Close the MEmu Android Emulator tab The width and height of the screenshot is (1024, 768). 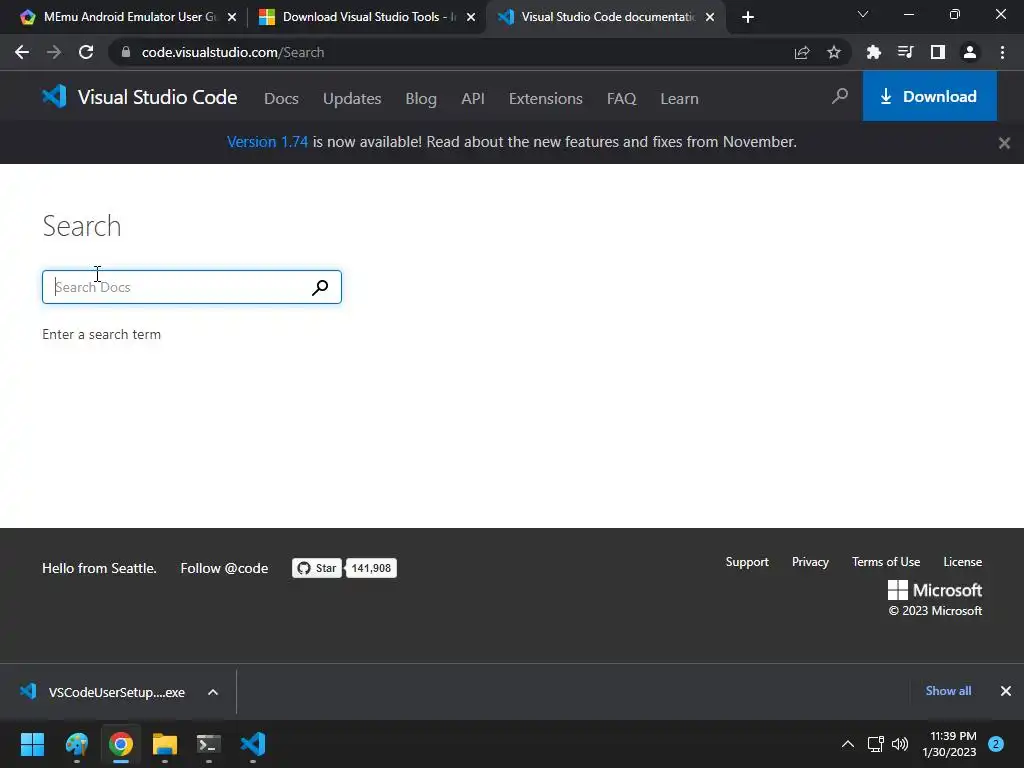232,18
